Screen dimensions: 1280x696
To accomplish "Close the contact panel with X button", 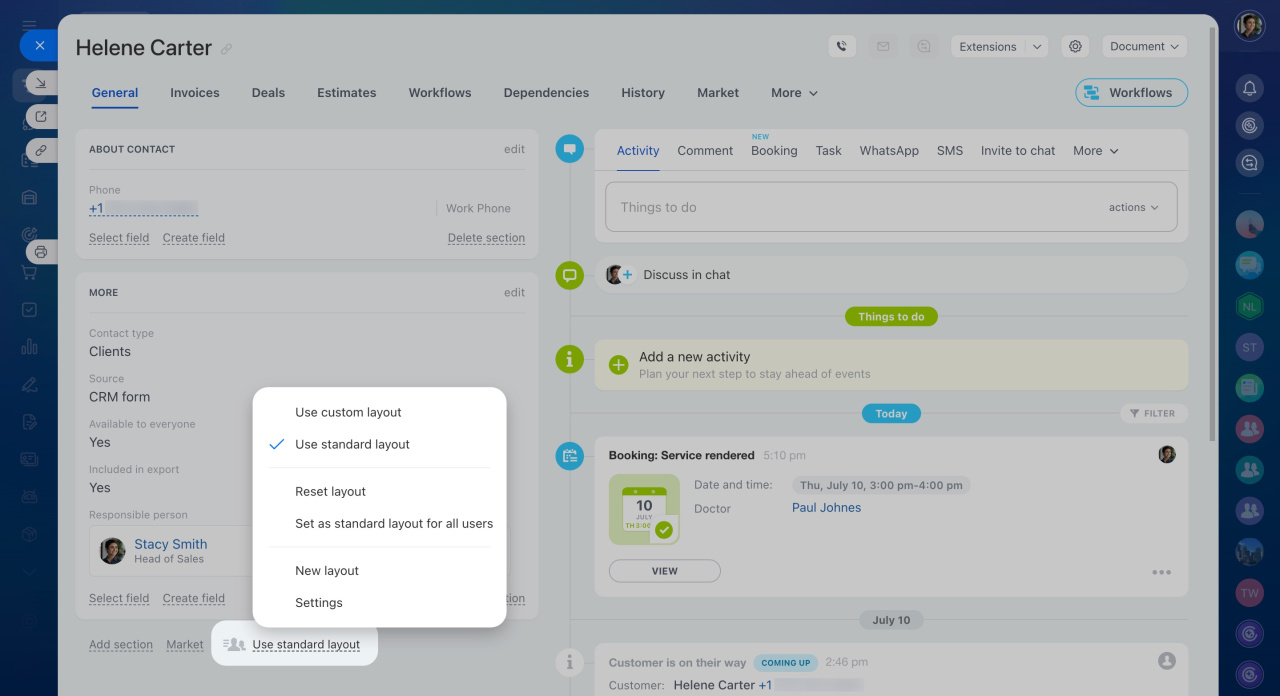I will point(39,45).
